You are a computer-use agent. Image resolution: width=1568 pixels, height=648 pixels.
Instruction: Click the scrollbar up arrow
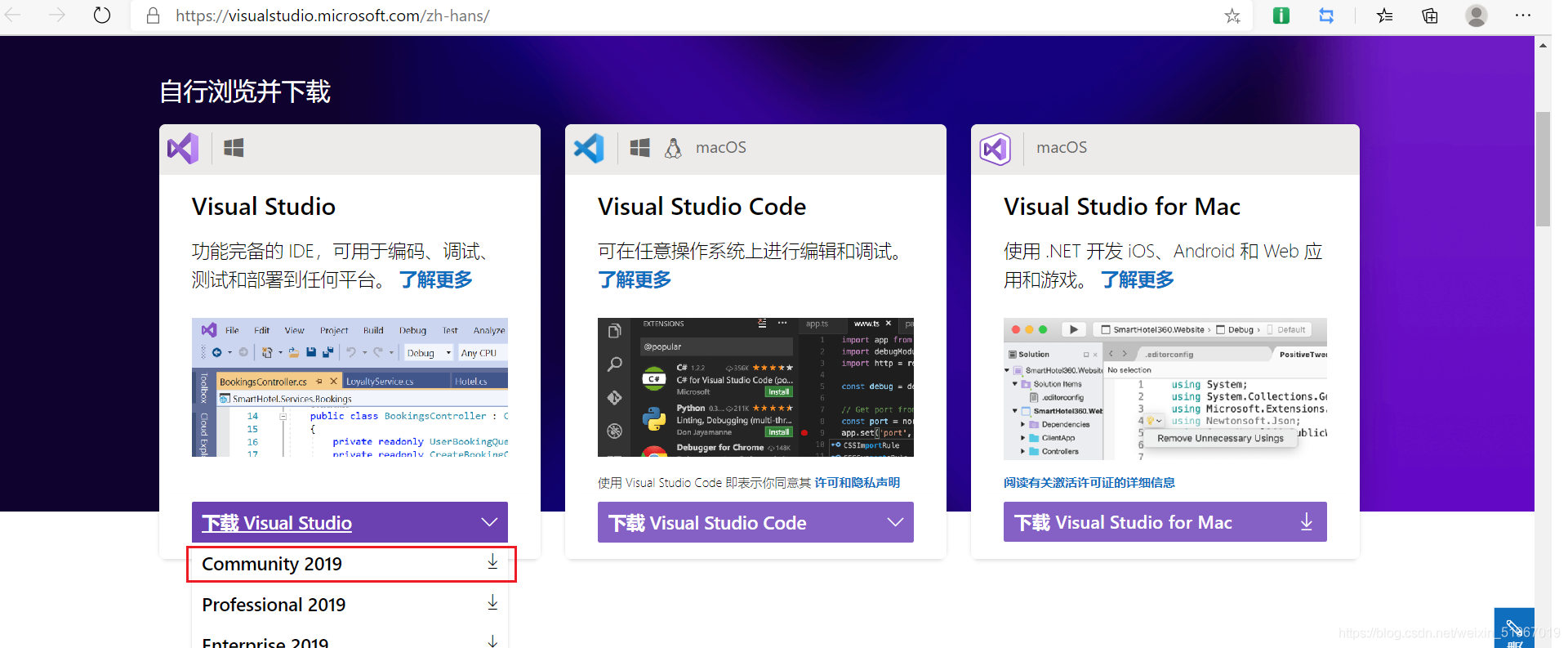coord(1543,45)
